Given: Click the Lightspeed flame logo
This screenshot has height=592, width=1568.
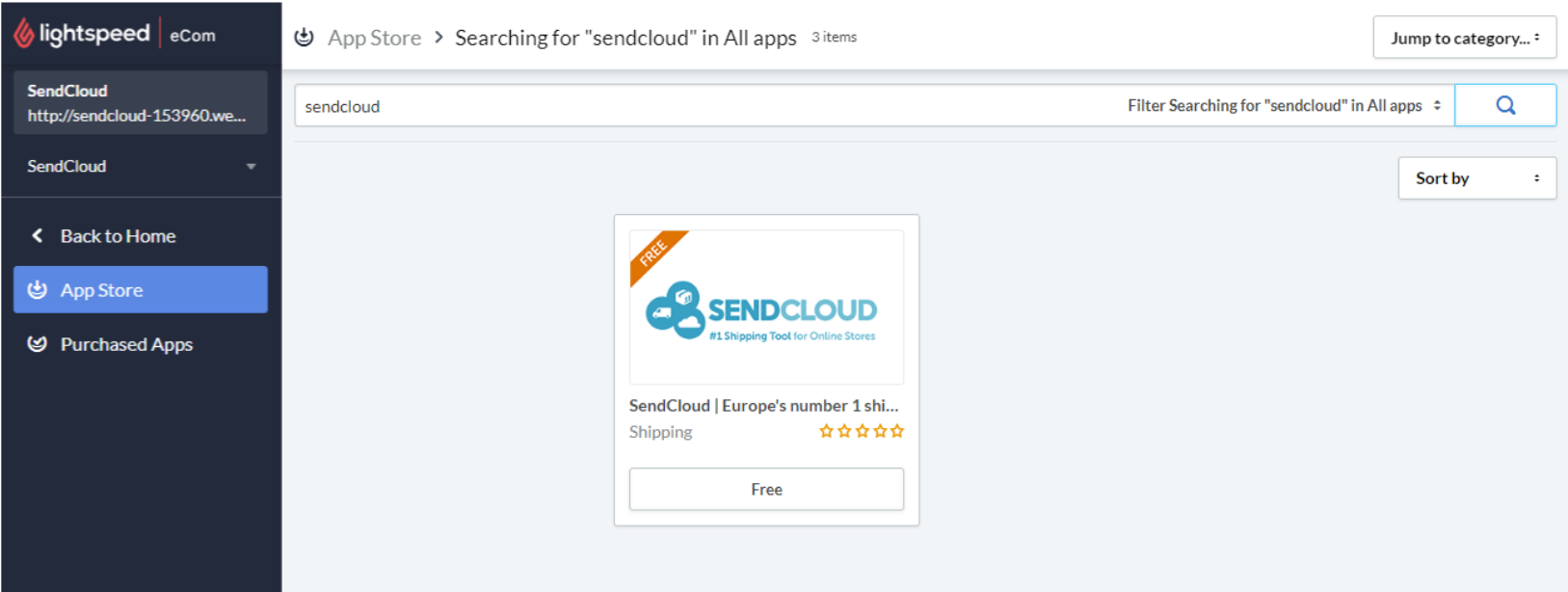Looking at the screenshot, I should coord(24,34).
